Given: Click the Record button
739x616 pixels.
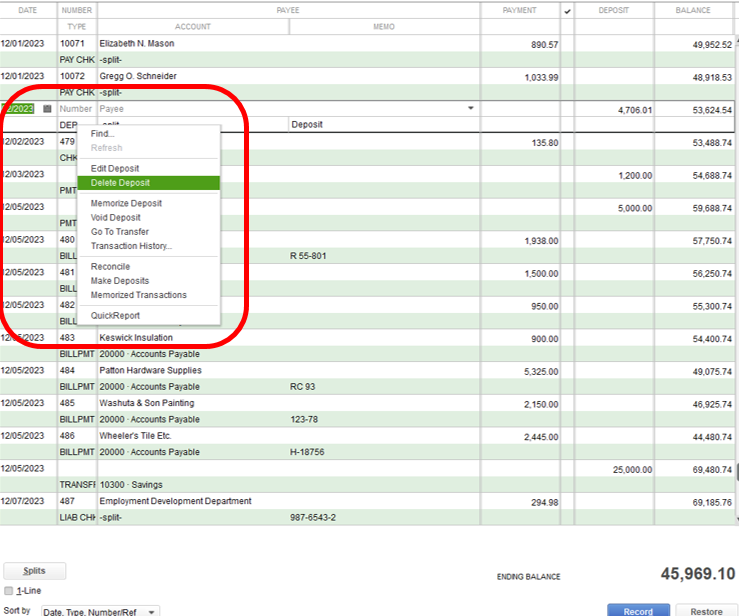Looking at the screenshot, I should [638, 611].
